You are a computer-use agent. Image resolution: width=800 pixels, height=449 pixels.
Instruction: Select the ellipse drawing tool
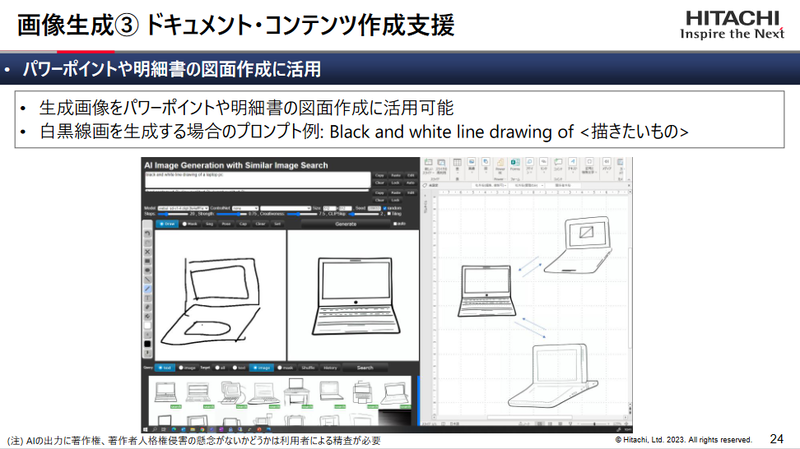[147, 270]
